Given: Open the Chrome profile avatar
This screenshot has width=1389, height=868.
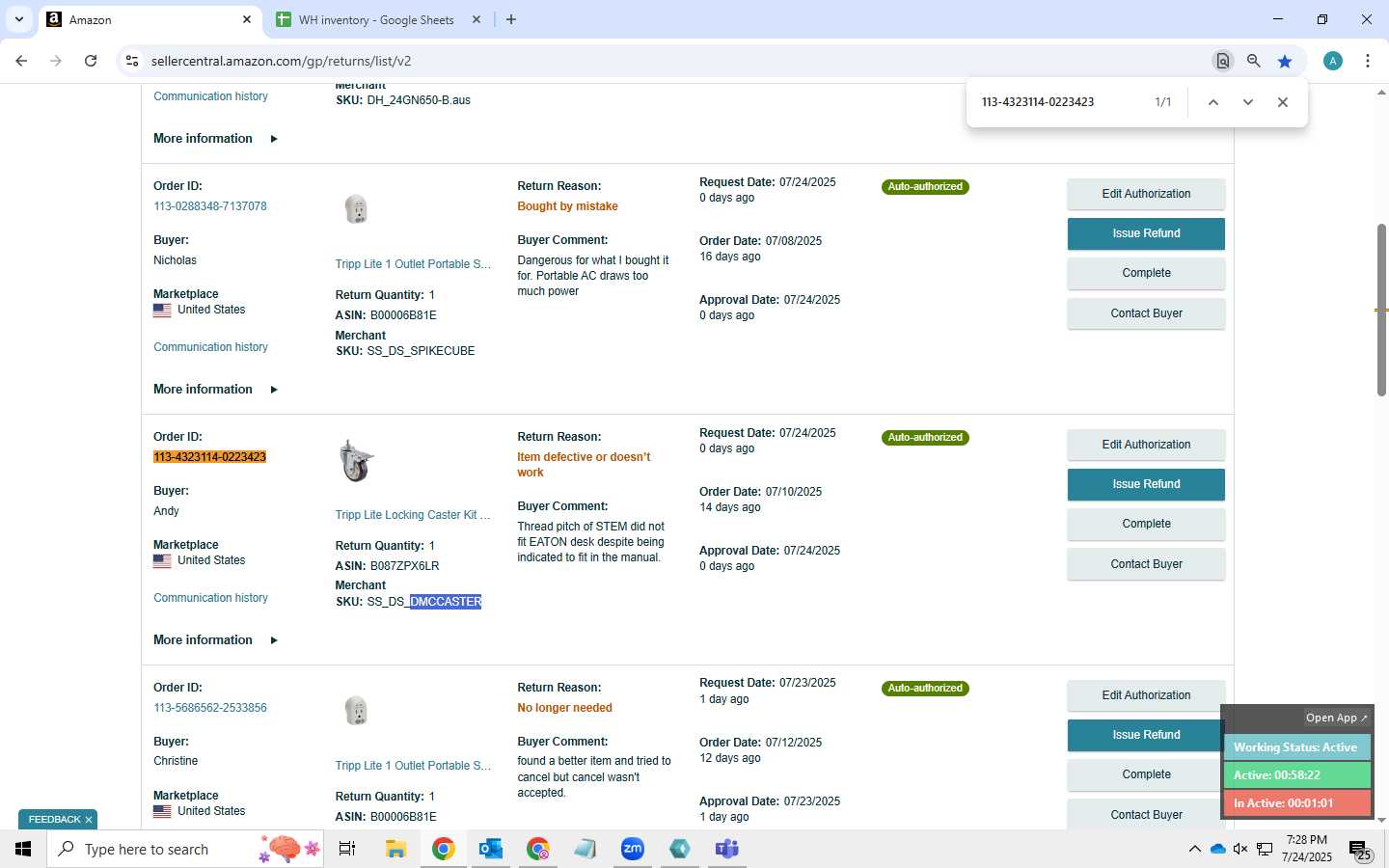Looking at the screenshot, I should (1333, 61).
